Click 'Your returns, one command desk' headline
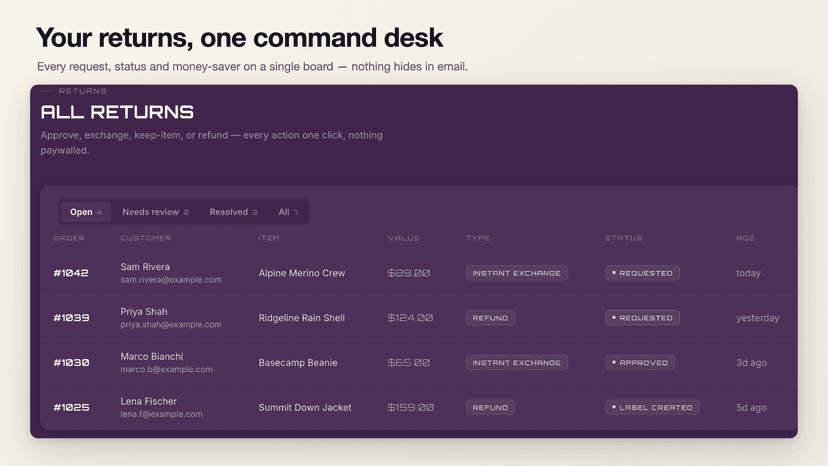 click(x=239, y=38)
